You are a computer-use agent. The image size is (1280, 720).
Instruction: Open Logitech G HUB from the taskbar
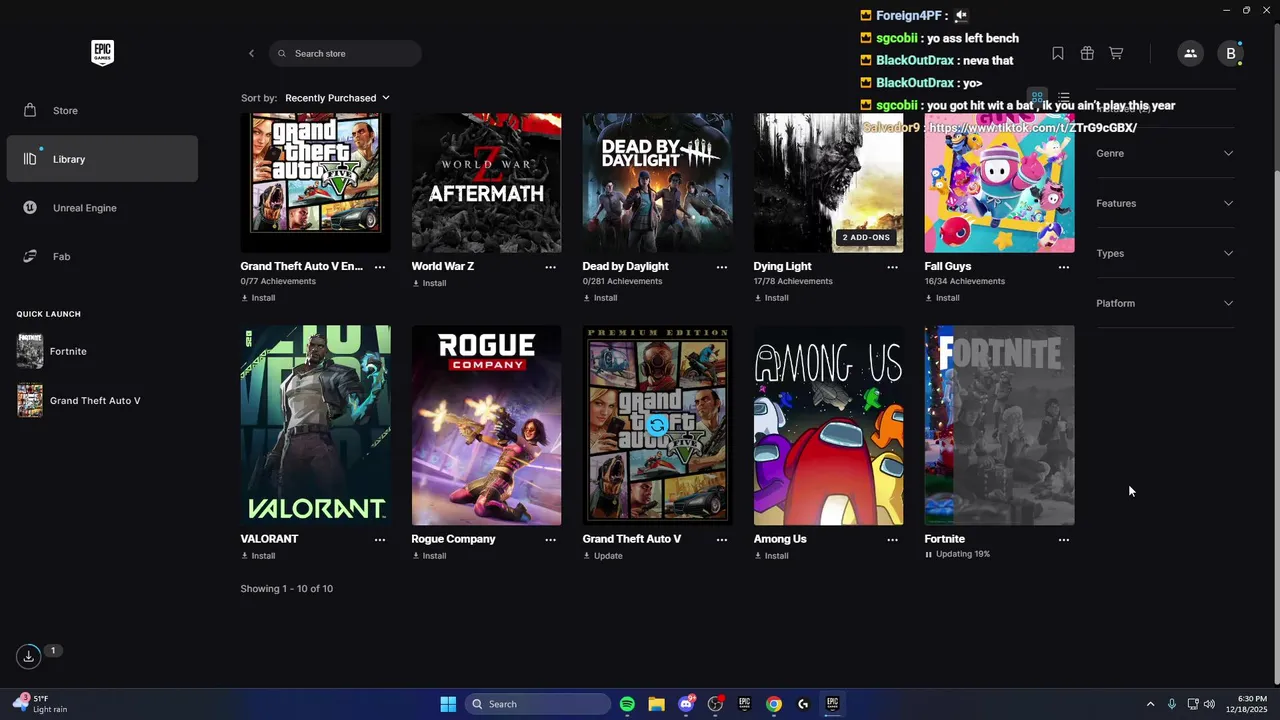pyautogui.click(x=803, y=704)
